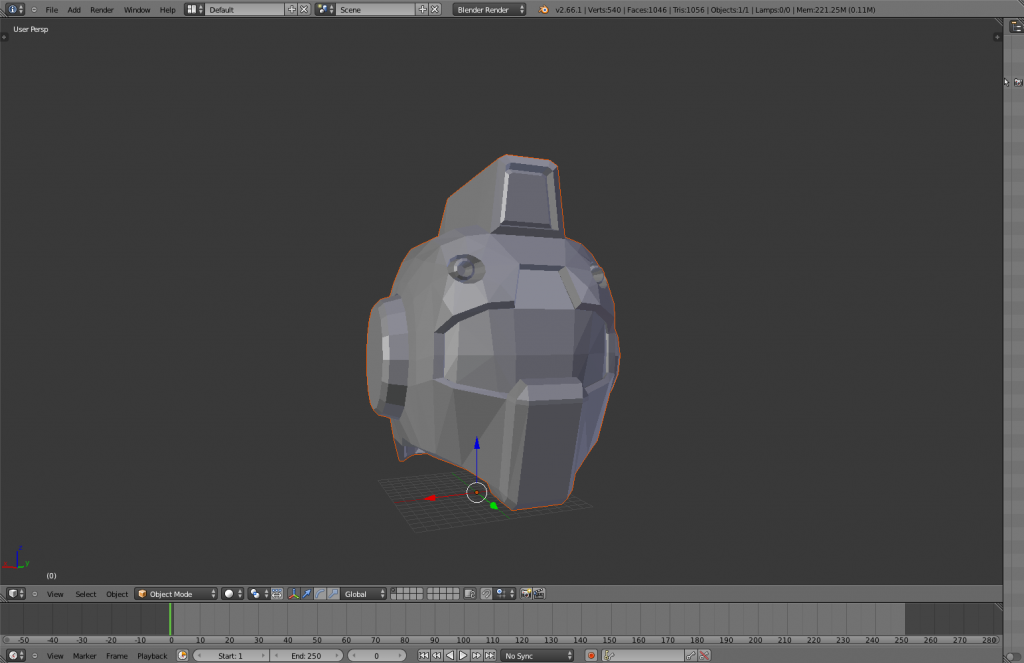Open the Global orientation dropdown
The image size is (1024, 663).
point(362,594)
